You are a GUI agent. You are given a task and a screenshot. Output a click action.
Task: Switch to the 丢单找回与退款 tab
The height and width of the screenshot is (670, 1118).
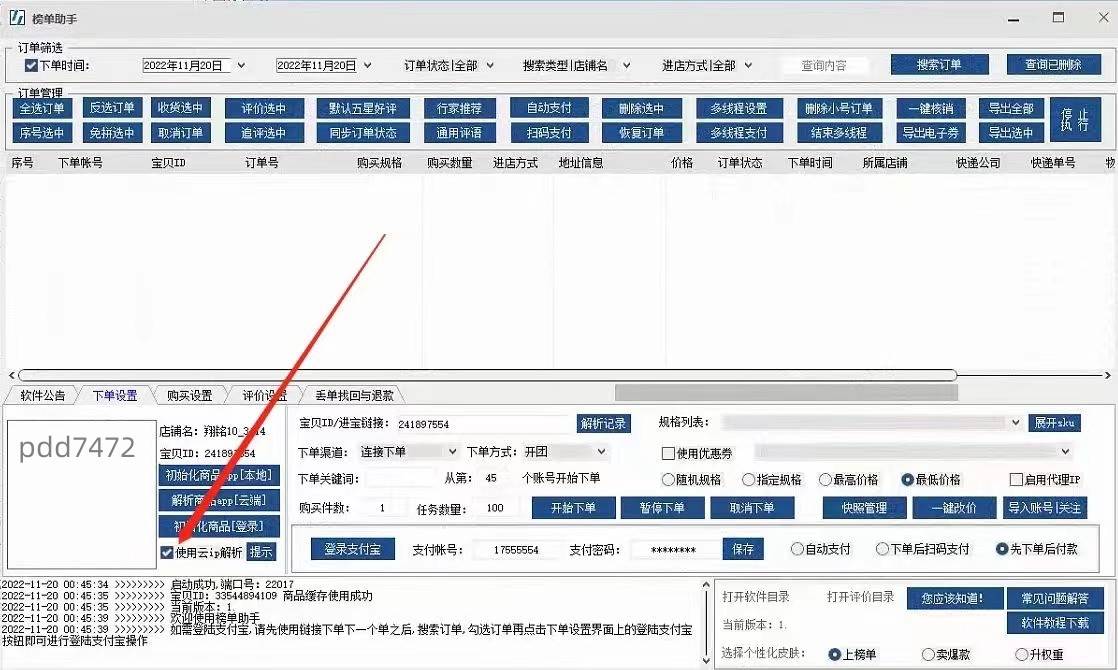(354, 395)
